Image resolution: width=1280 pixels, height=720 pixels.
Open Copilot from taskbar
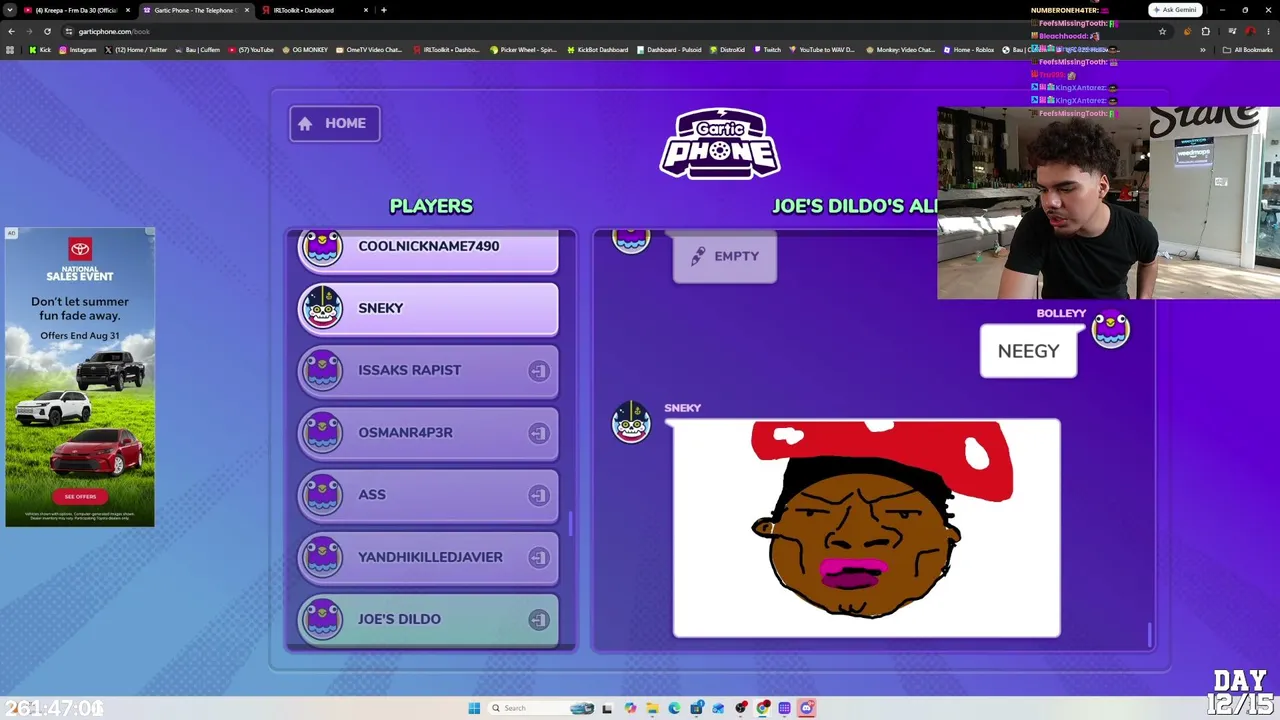pyautogui.click(x=630, y=708)
